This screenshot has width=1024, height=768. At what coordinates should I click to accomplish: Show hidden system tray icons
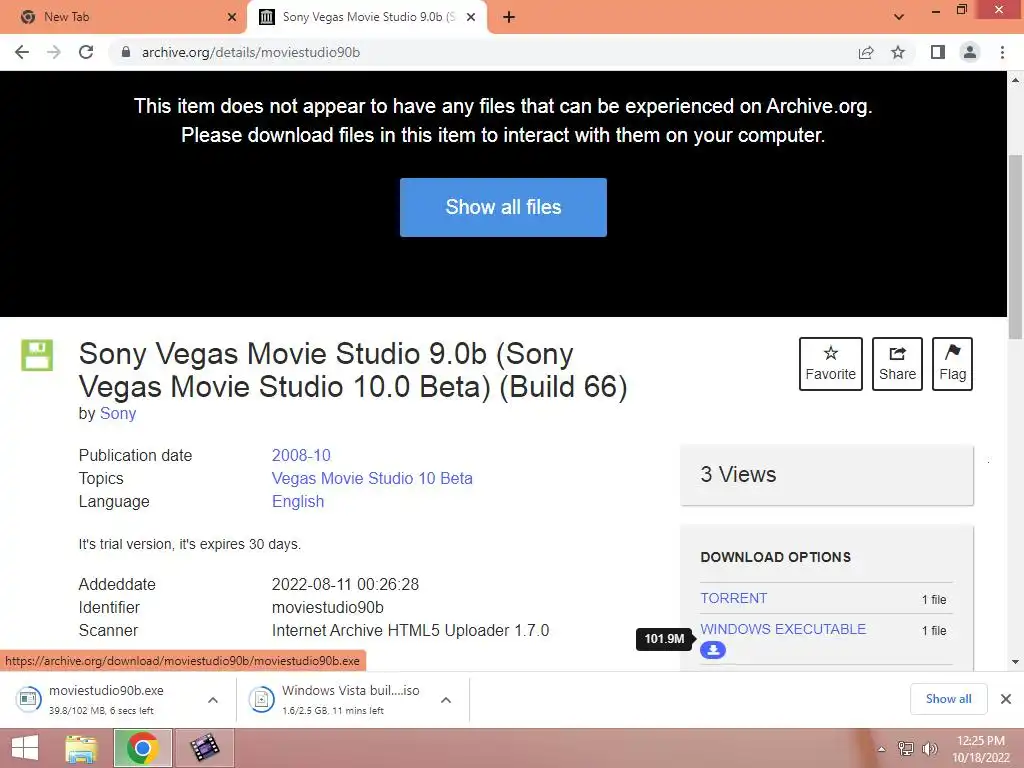pos(881,749)
